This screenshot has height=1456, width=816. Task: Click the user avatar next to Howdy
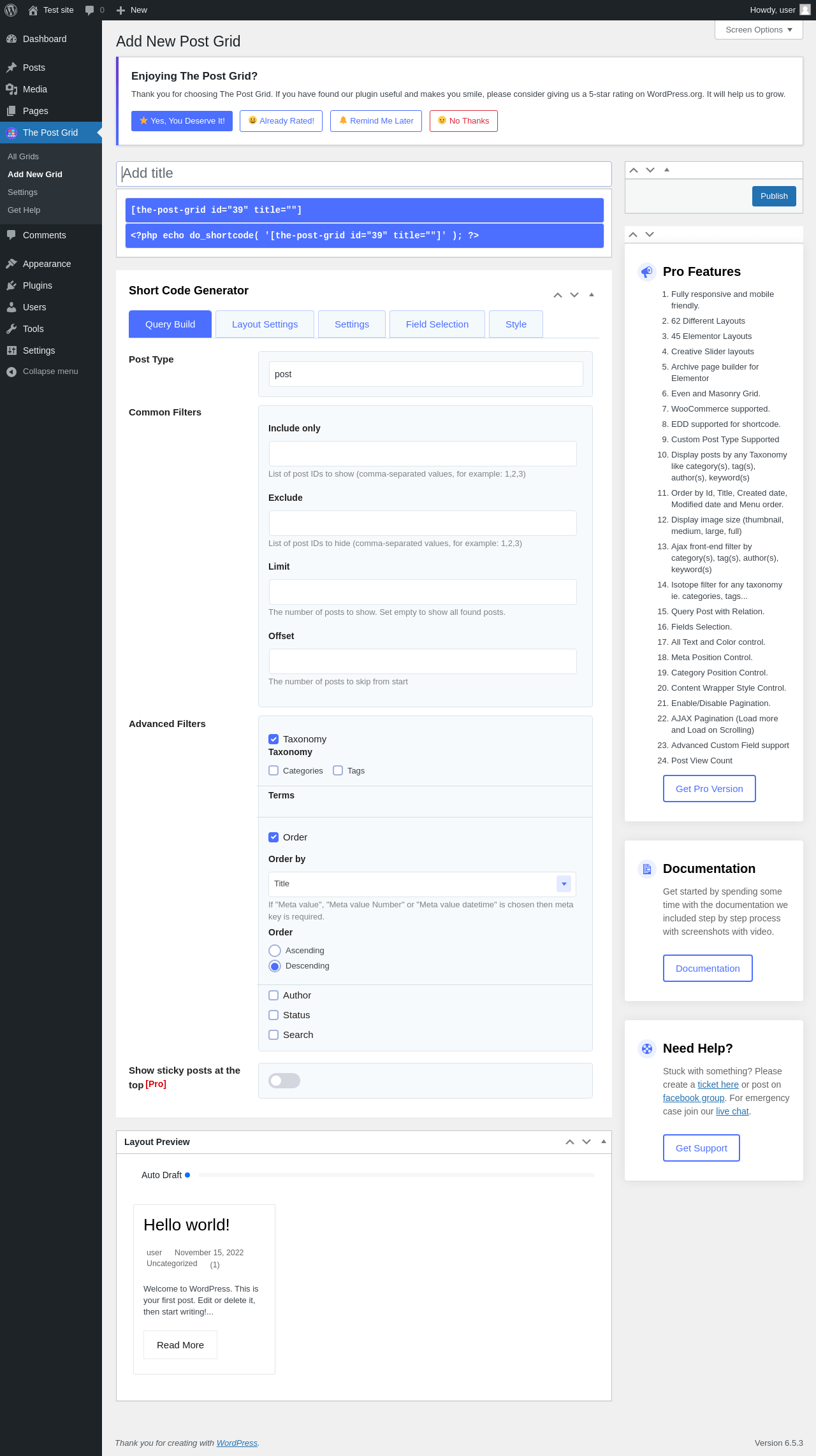click(805, 10)
